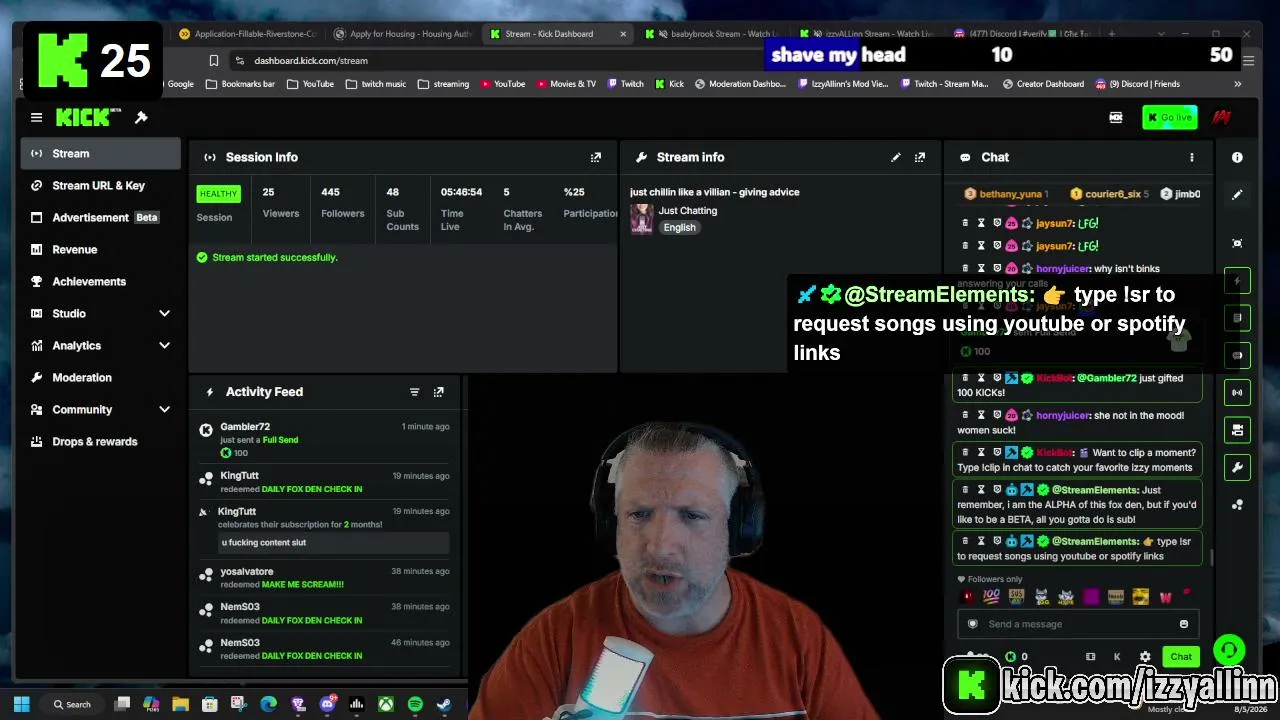Click the Windows taskbar Search box
The width and height of the screenshot is (1280, 720).
[74, 704]
